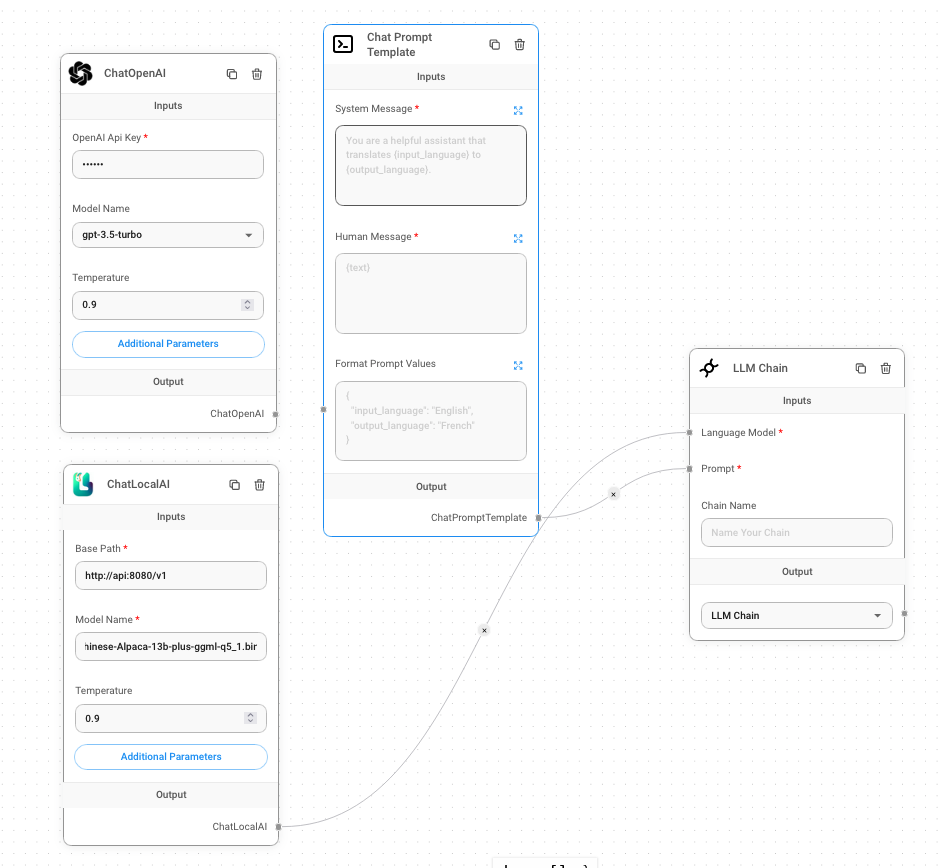The image size is (946, 868).
Task: Click the ChatLocalAI node logo icon
Action: coord(82,484)
